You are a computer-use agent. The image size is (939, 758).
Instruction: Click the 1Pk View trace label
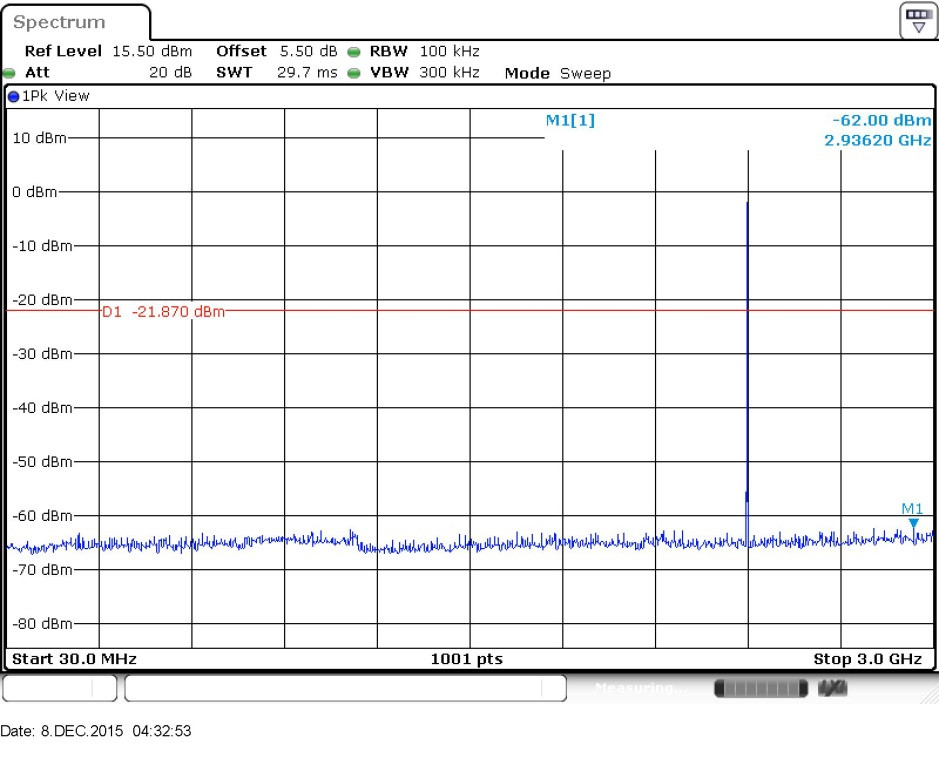tap(56, 96)
